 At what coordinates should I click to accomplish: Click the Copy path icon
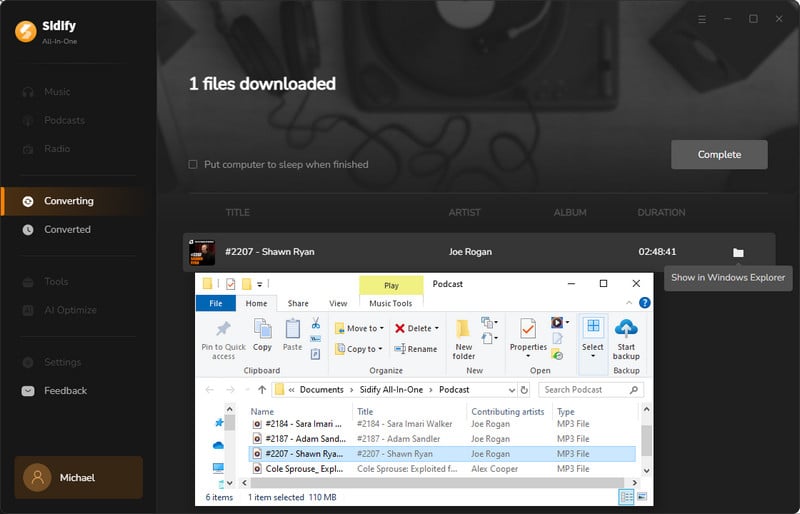click(x=316, y=339)
